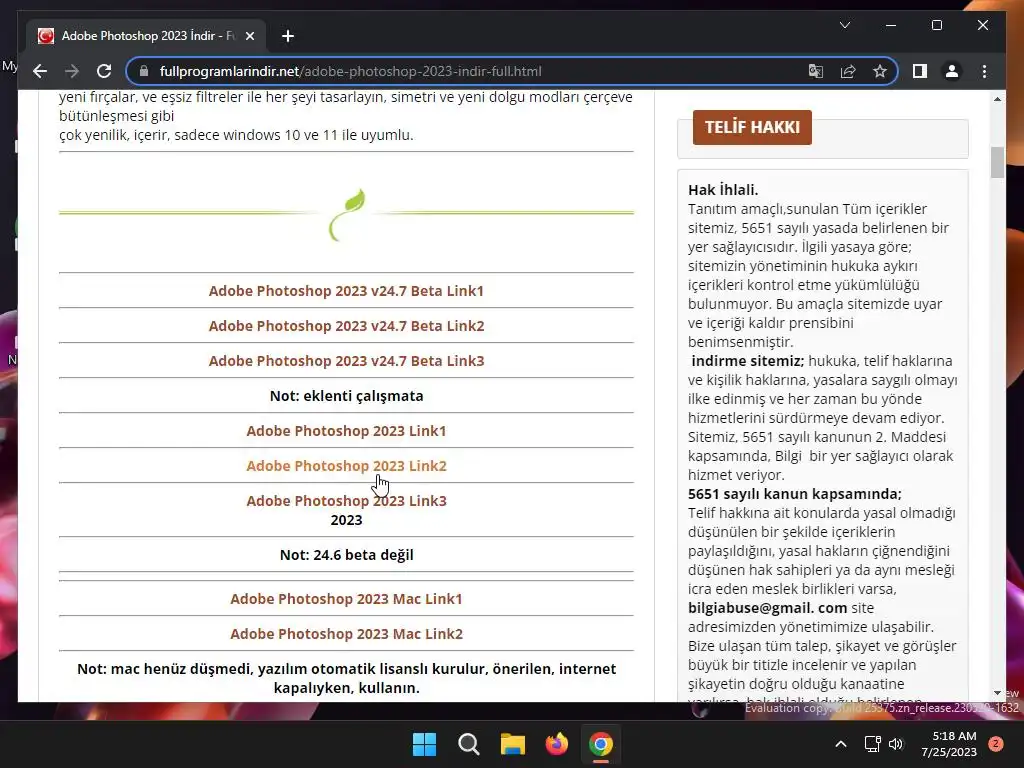Click the bilgiabuse@gmail. com email text
The width and height of the screenshot is (1024, 768).
[x=767, y=607]
